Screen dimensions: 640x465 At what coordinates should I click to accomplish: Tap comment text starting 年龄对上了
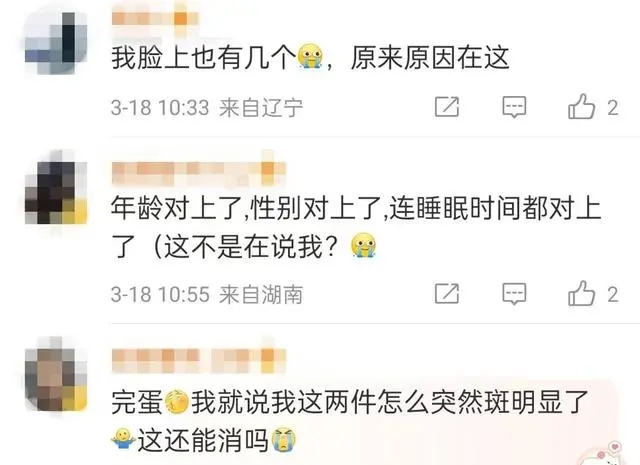point(356,227)
